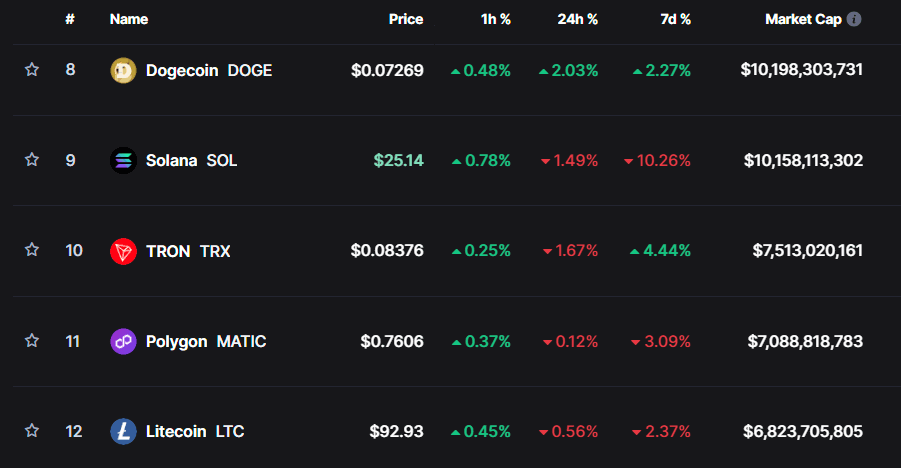Click Litecoin's market cap value
The height and width of the screenshot is (468, 901).
coord(803,431)
